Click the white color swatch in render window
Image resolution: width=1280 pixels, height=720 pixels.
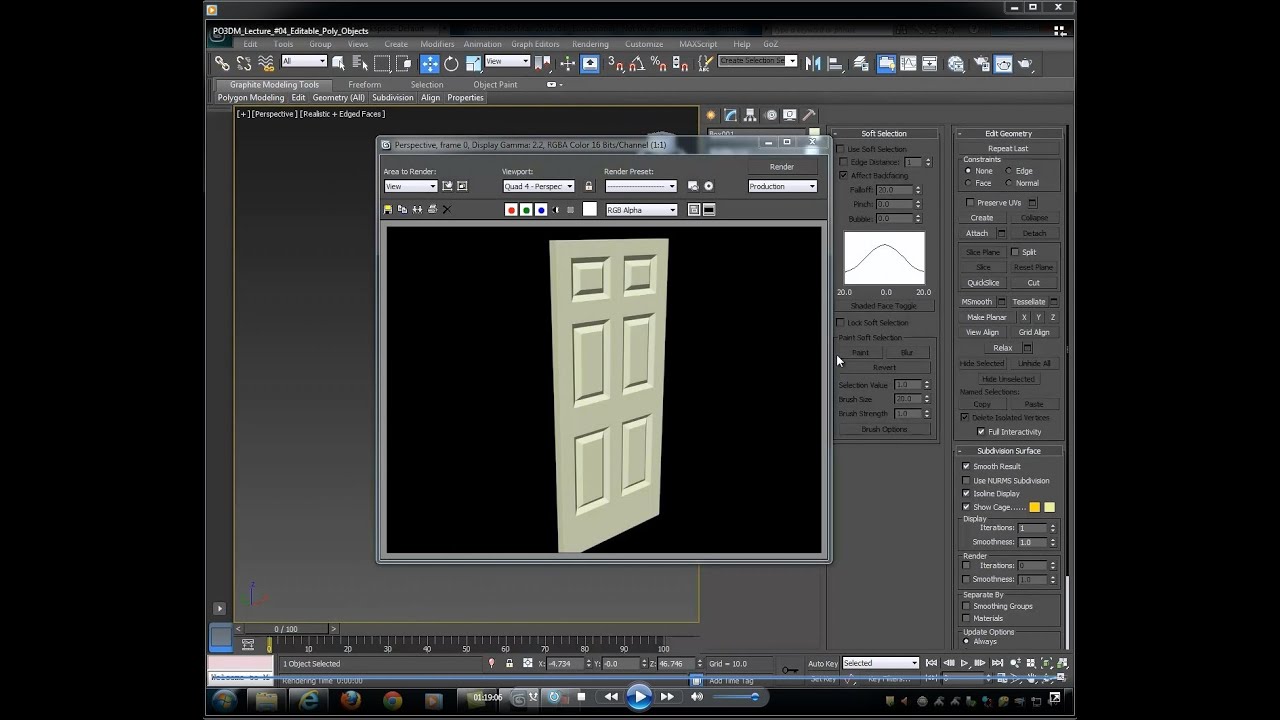tap(590, 209)
